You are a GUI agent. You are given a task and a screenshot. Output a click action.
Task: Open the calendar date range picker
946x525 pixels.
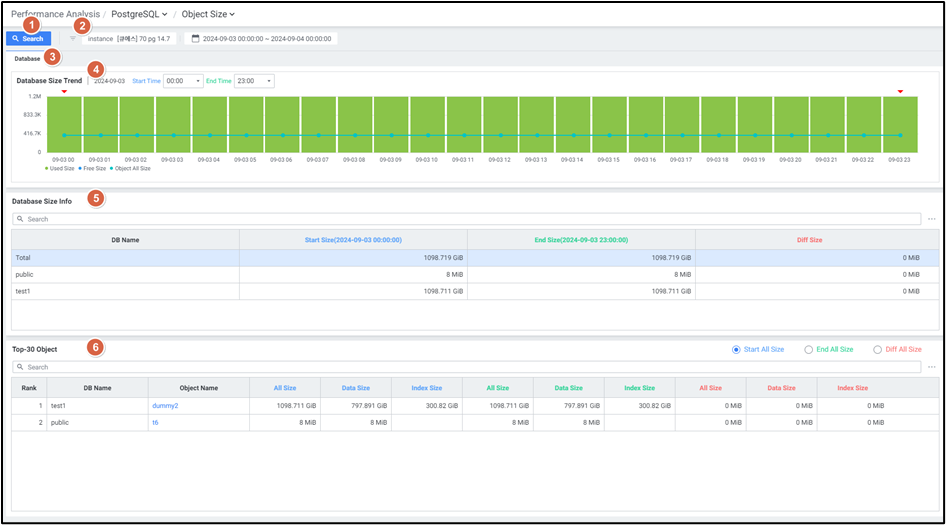tap(195, 38)
